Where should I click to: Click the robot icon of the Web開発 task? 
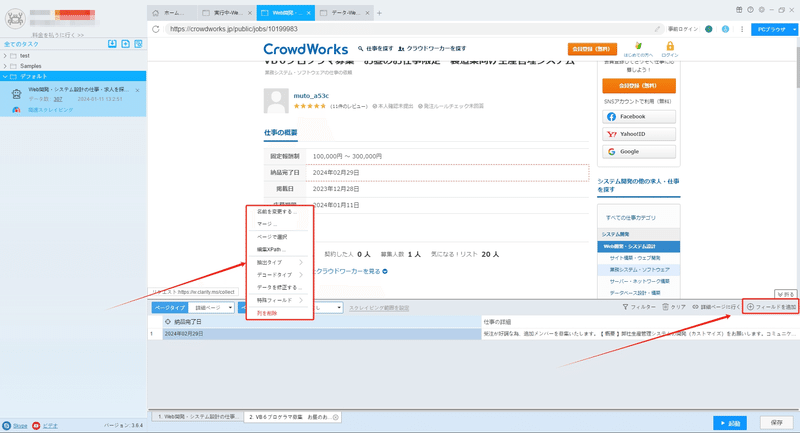16,94
